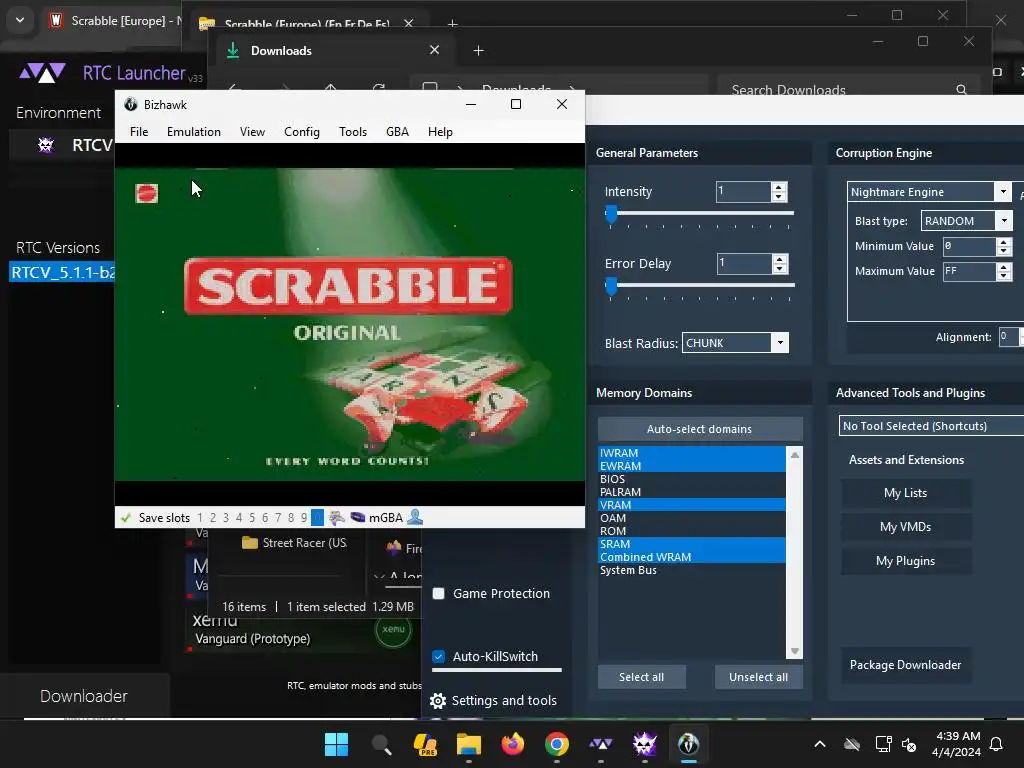Select BIOS memory domain
The height and width of the screenshot is (768, 1024).
click(x=692, y=479)
